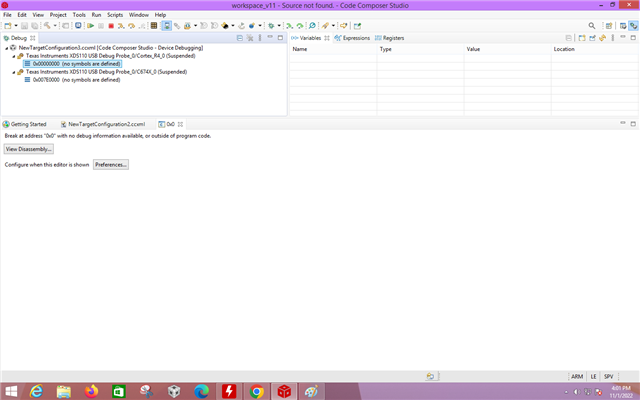The height and width of the screenshot is (400, 640).
Task: Click the SPV status bar indicator
Action: (609, 376)
